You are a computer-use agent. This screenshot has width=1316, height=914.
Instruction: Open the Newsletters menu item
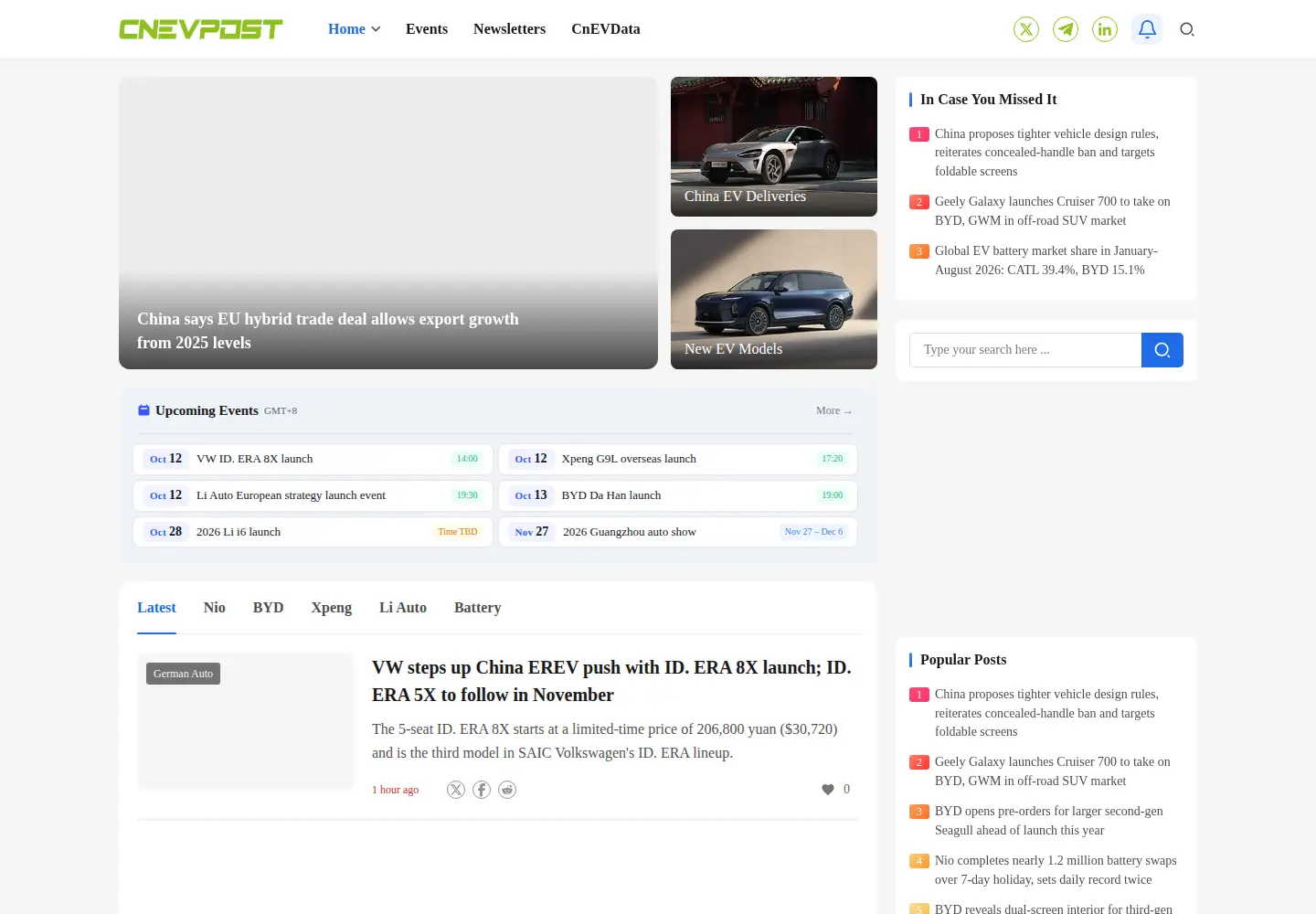click(x=509, y=29)
